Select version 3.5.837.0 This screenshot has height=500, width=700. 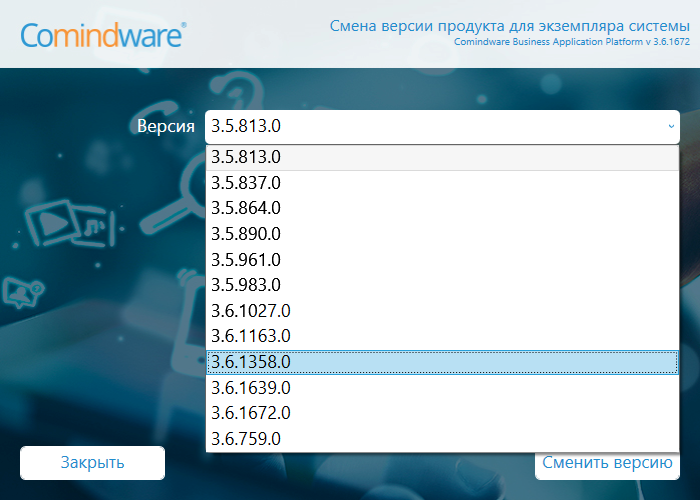pos(442,183)
